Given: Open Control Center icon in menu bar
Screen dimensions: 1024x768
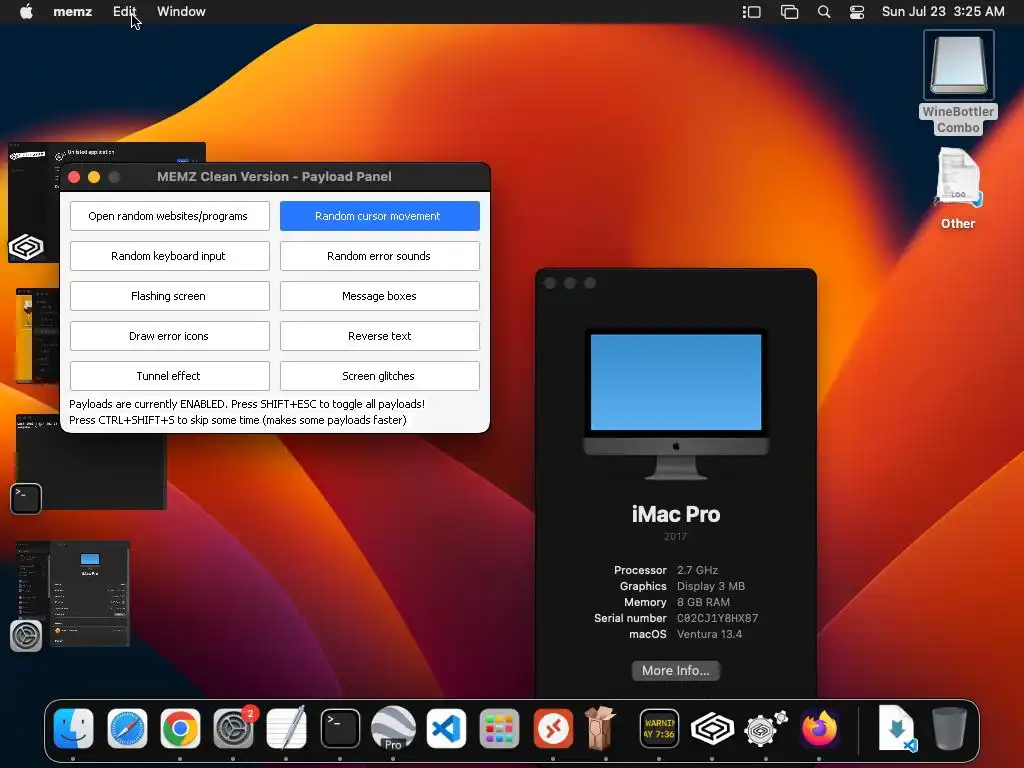Looking at the screenshot, I should (x=857, y=12).
